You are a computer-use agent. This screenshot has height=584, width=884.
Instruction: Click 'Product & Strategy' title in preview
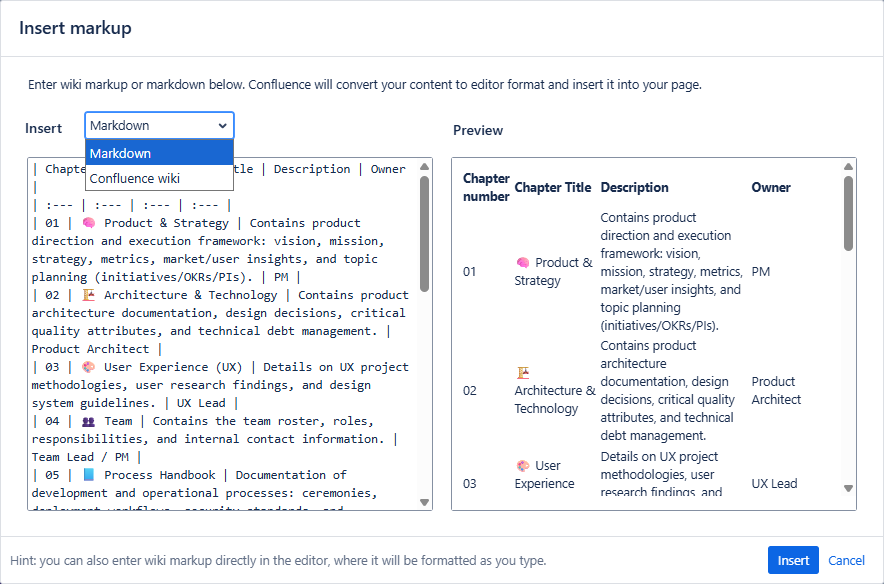click(554, 271)
